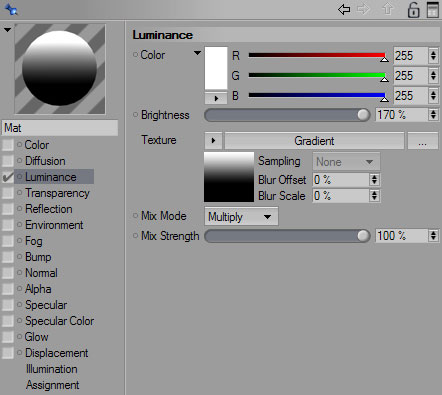Select the Luminance channel page
The width and height of the screenshot is (442, 395).
(x=51, y=177)
